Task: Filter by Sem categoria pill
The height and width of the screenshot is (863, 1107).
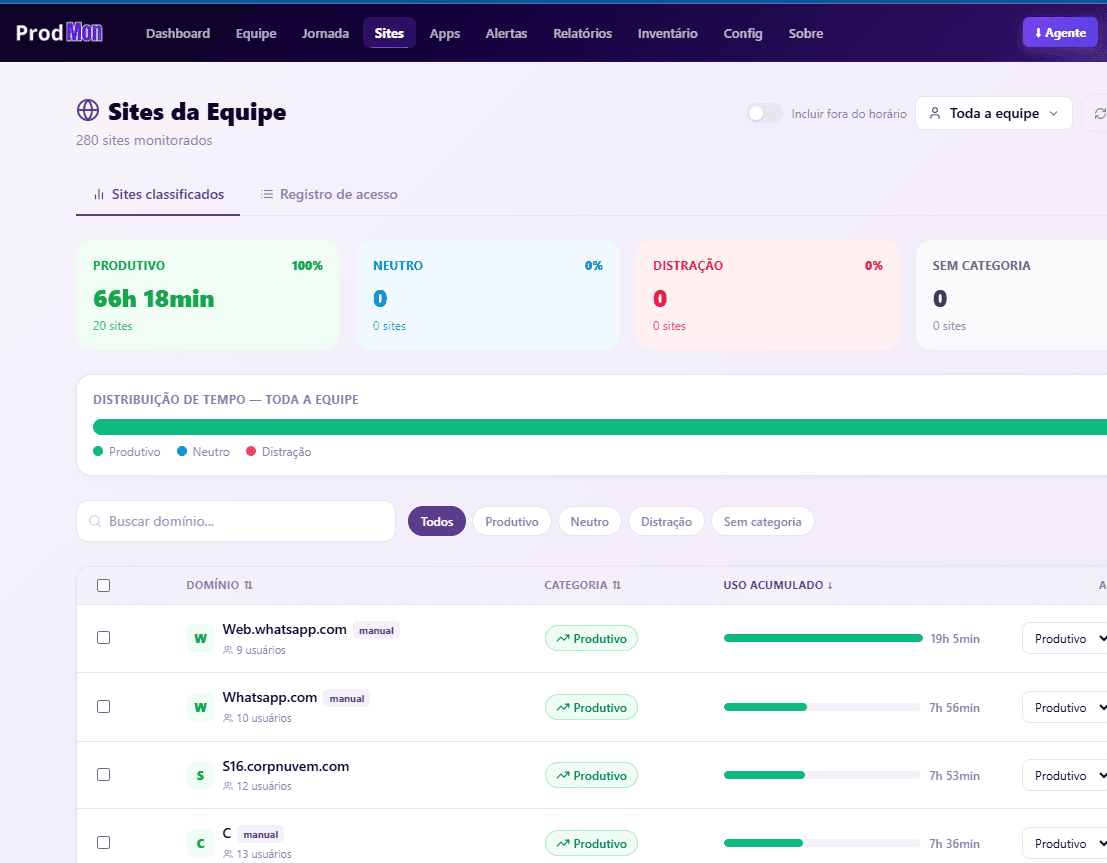Action: (762, 521)
